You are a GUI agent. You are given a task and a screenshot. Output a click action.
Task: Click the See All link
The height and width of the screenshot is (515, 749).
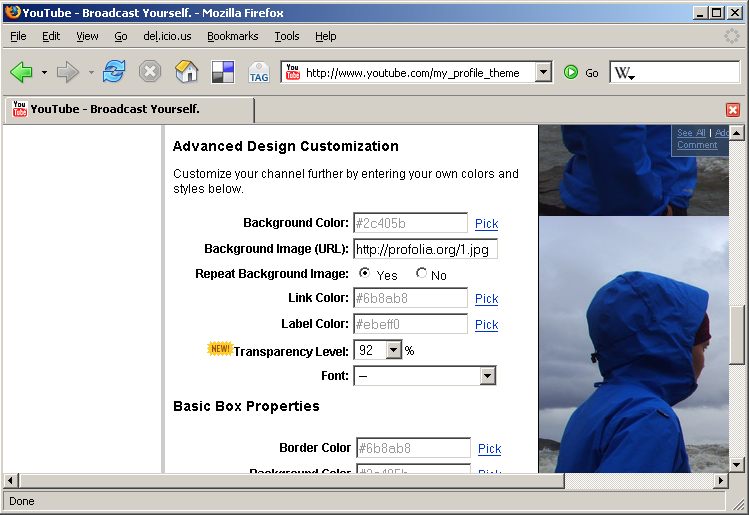(691, 133)
